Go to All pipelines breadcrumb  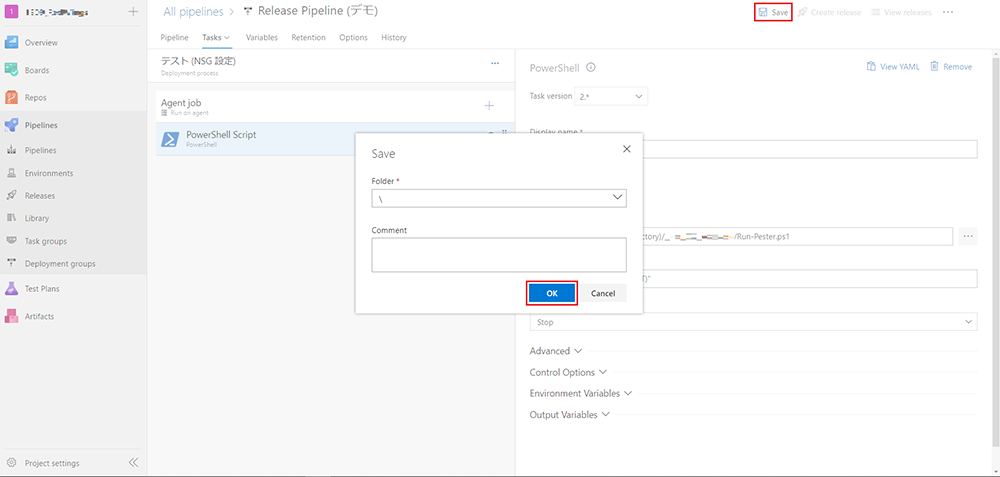coord(193,11)
